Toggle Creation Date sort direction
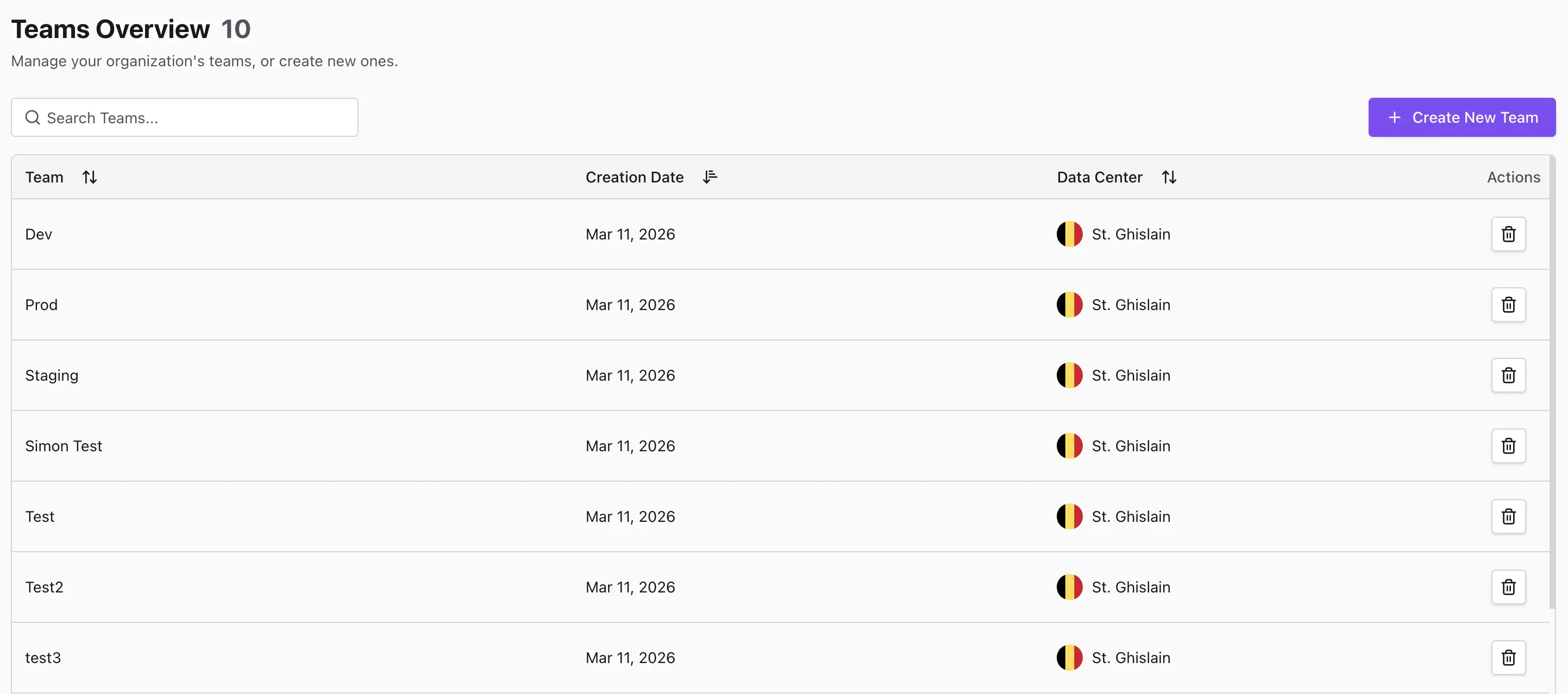Image resolution: width=1568 pixels, height=694 pixels. click(710, 177)
